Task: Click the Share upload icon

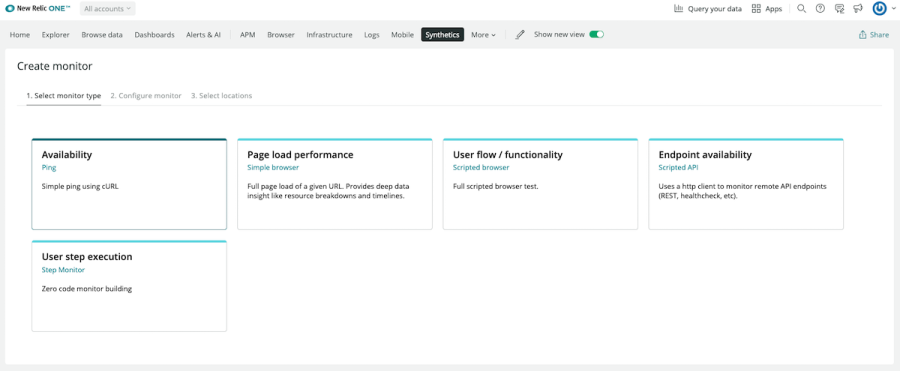Action: 862,34
